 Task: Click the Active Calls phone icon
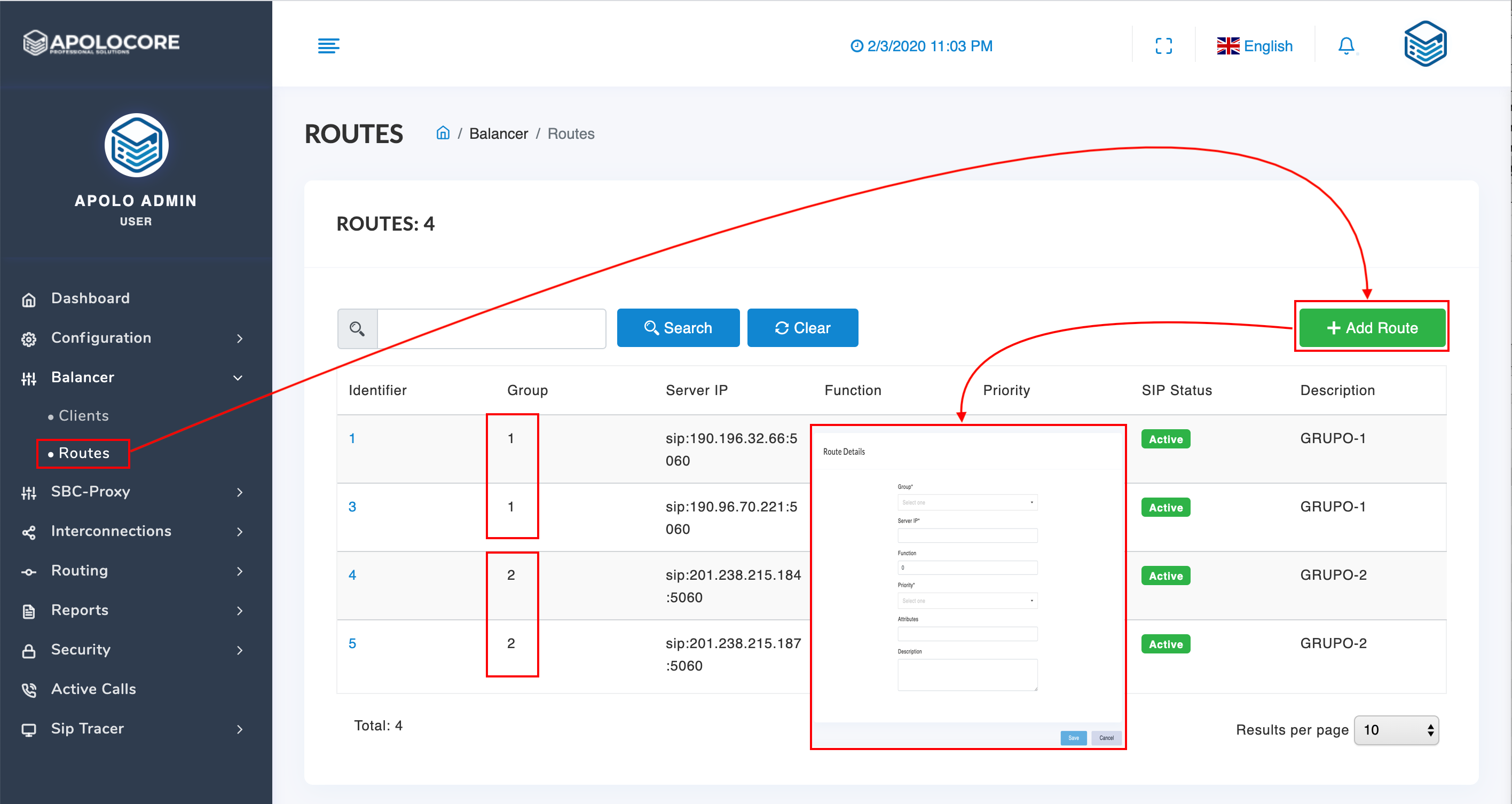29,690
